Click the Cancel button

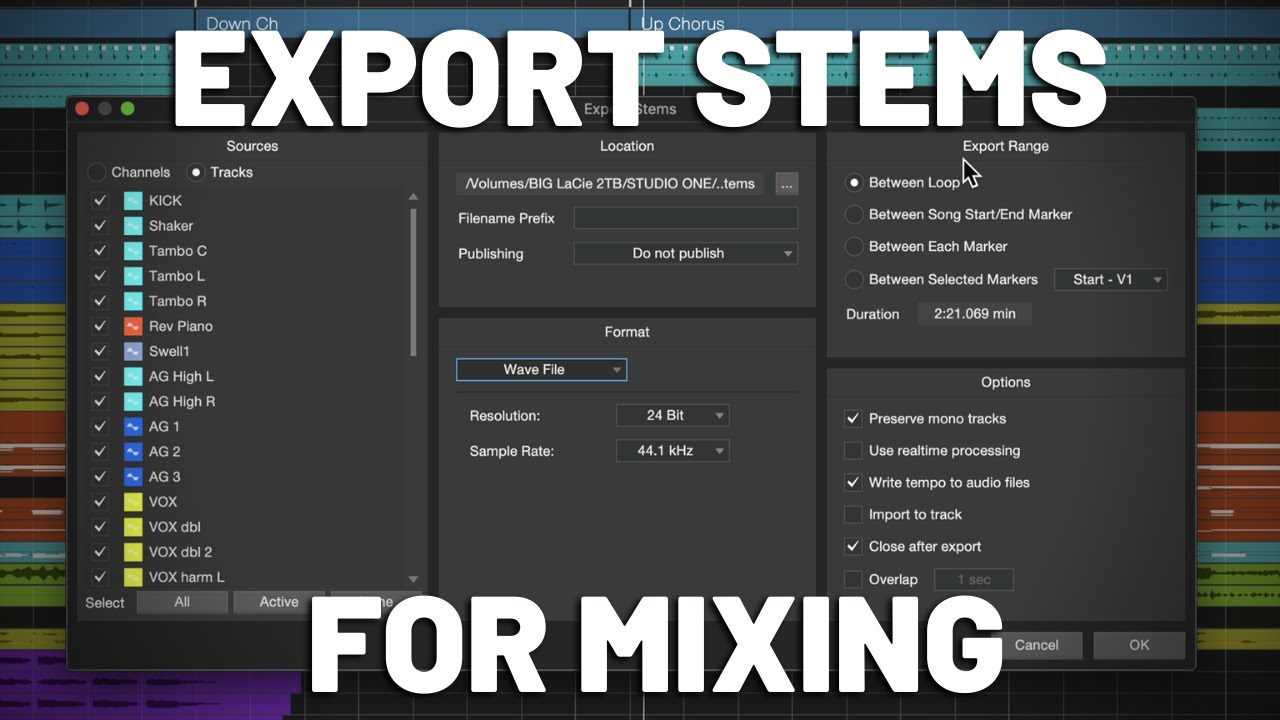[x=1036, y=645]
